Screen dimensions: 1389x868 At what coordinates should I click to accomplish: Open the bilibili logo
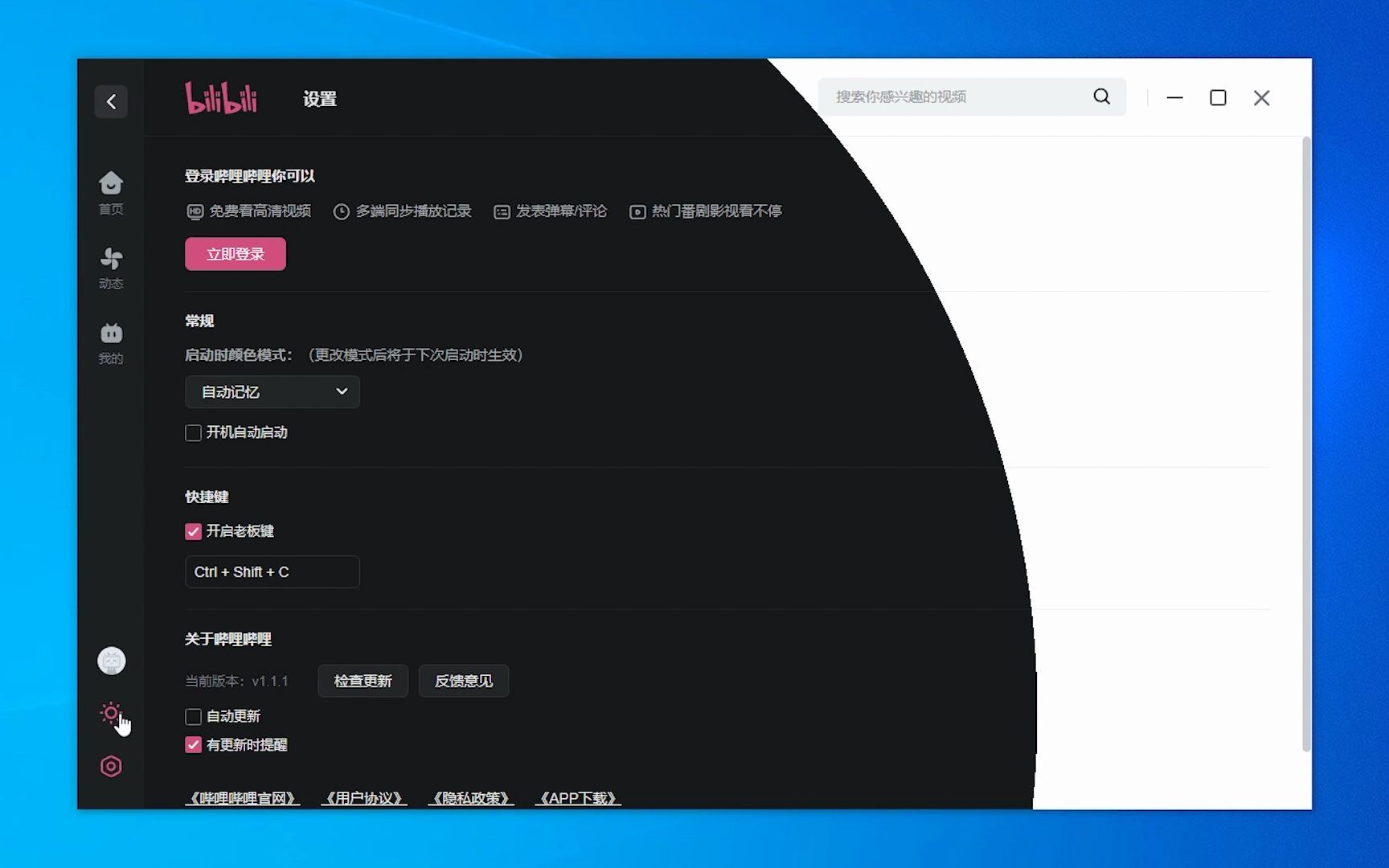click(x=221, y=98)
